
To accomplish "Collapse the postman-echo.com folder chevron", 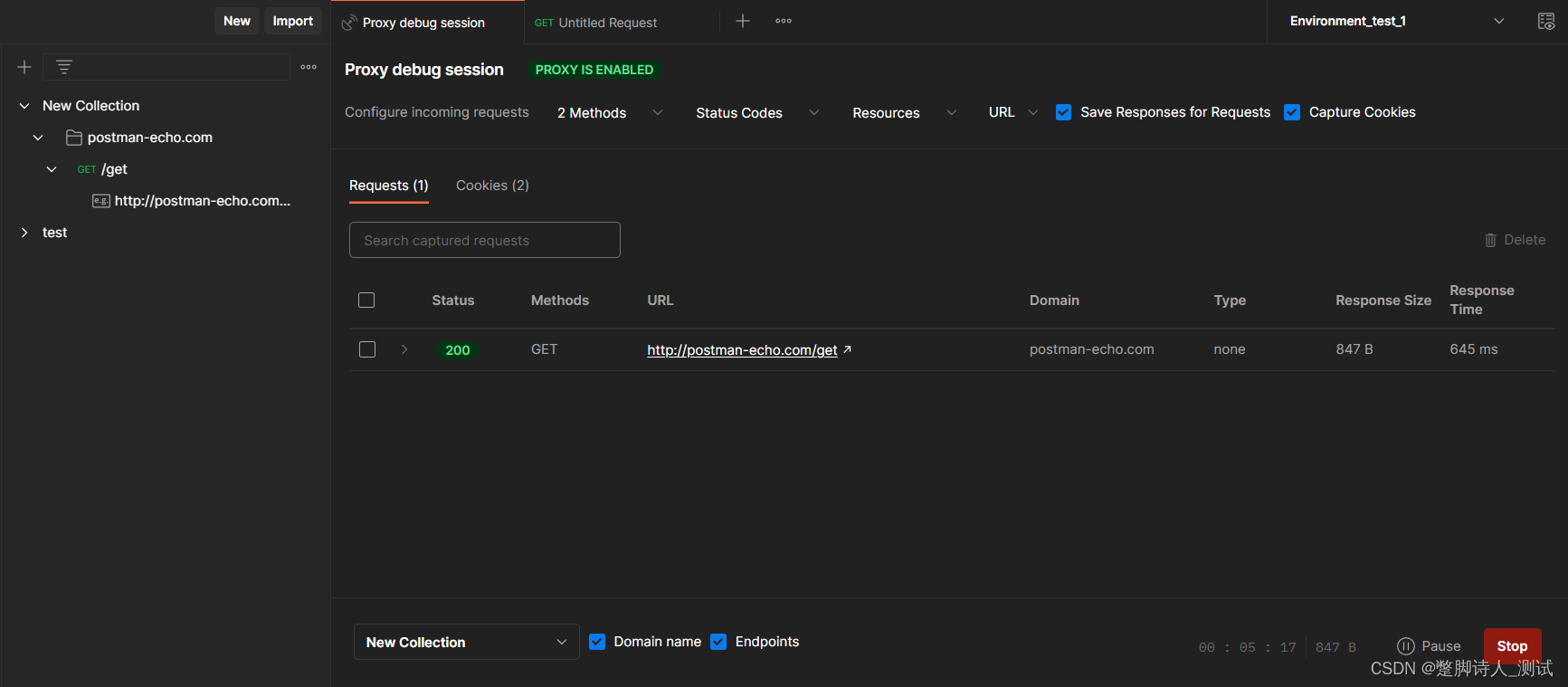I will (x=38, y=138).
